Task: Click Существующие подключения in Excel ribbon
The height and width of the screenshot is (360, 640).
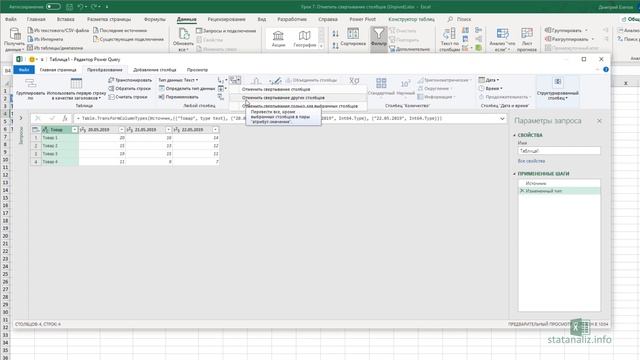Action: click(128, 39)
